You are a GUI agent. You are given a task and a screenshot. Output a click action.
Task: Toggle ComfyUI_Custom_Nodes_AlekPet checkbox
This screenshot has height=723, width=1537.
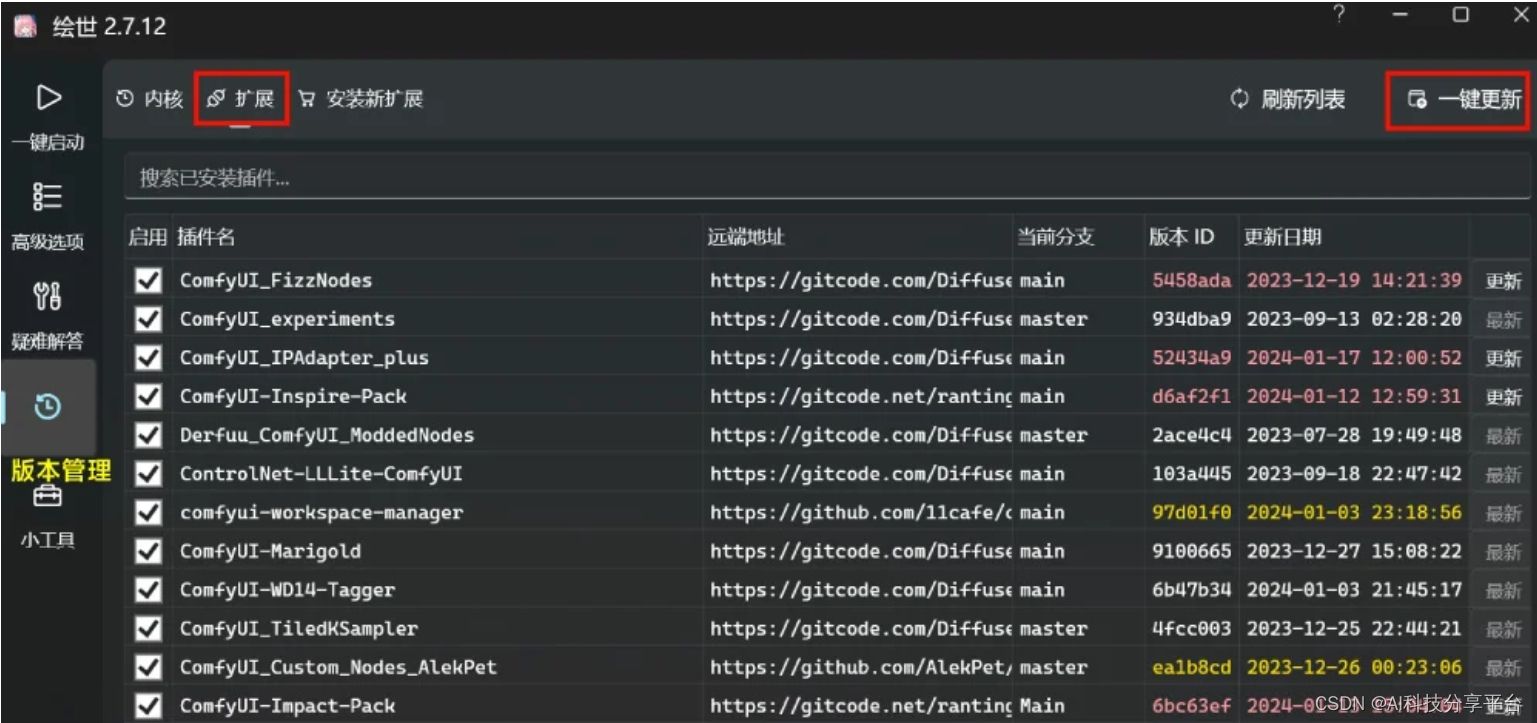tap(148, 668)
